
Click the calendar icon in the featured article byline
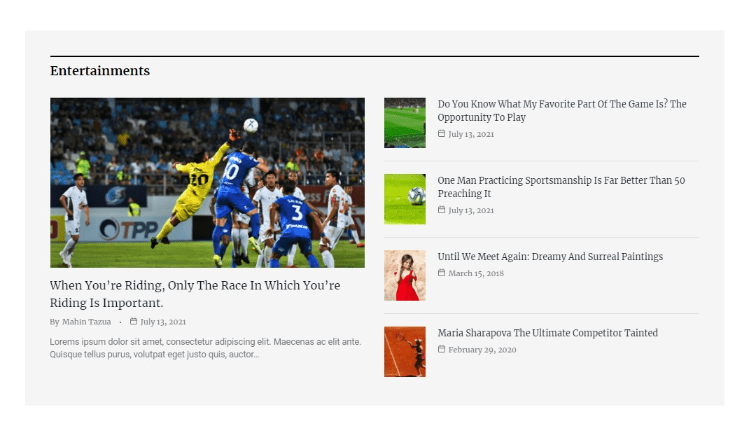pyautogui.click(x=133, y=322)
